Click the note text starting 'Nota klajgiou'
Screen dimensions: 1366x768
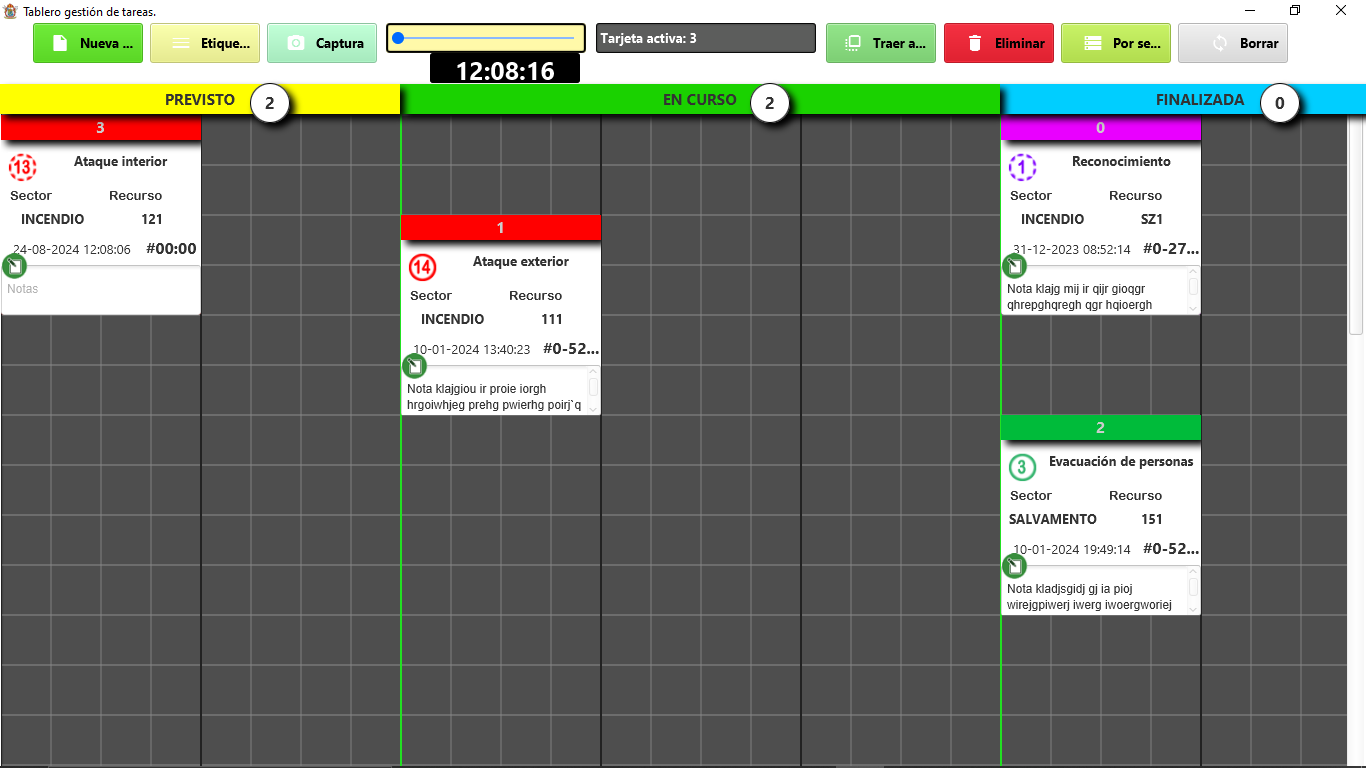click(494, 397)
